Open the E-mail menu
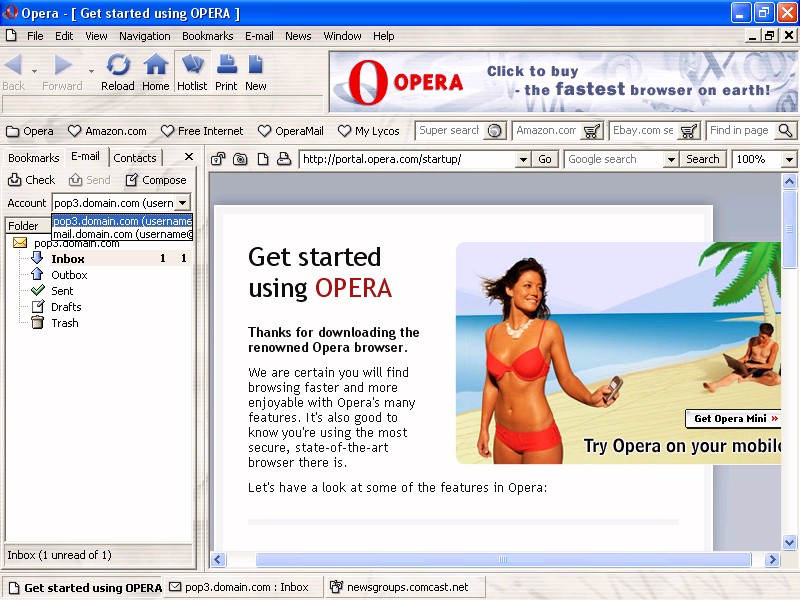The width and height of the screenshot is (800, 600). (259, 36)
